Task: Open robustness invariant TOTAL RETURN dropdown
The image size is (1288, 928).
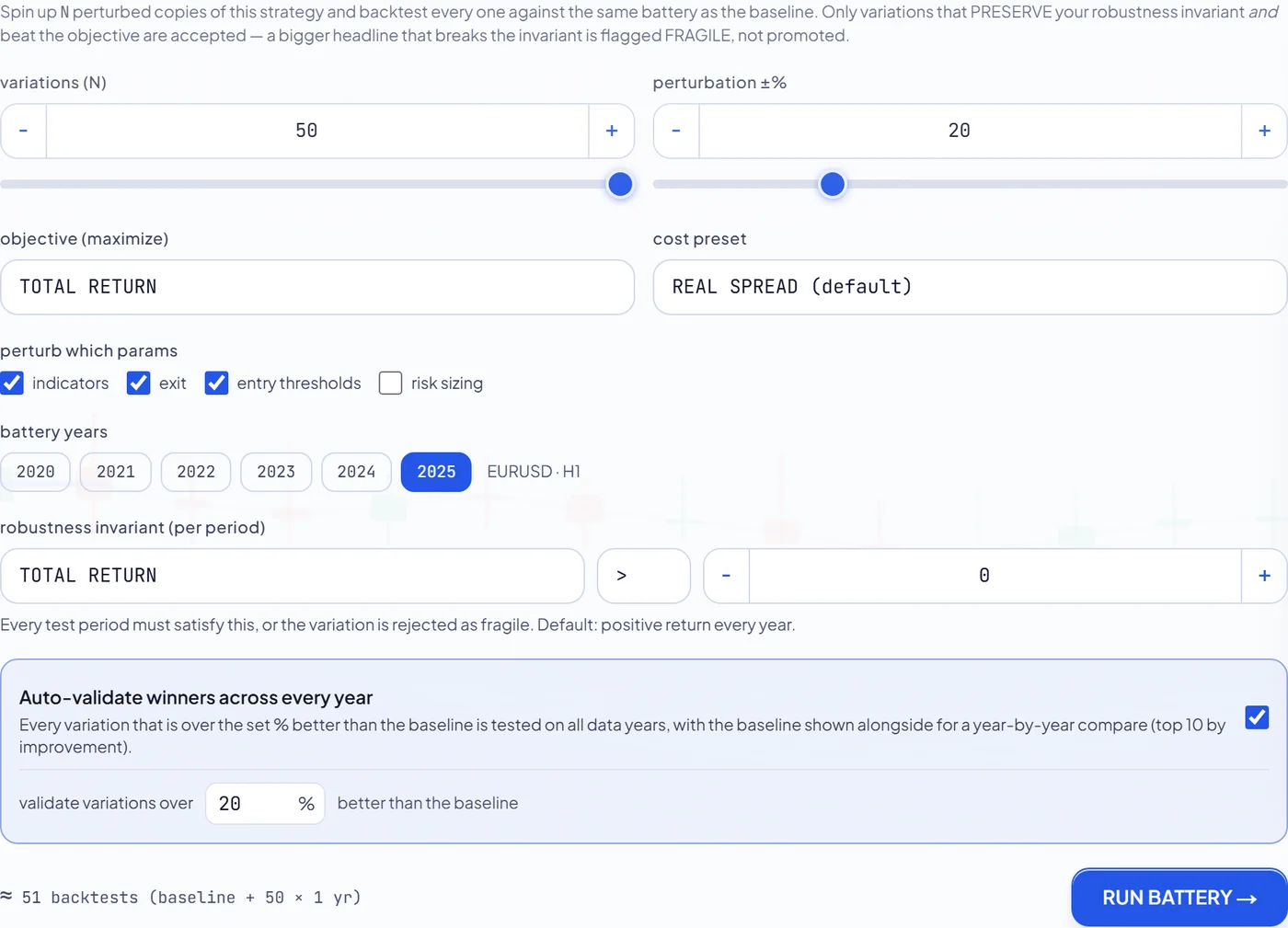Action: [x=293, y=576]
